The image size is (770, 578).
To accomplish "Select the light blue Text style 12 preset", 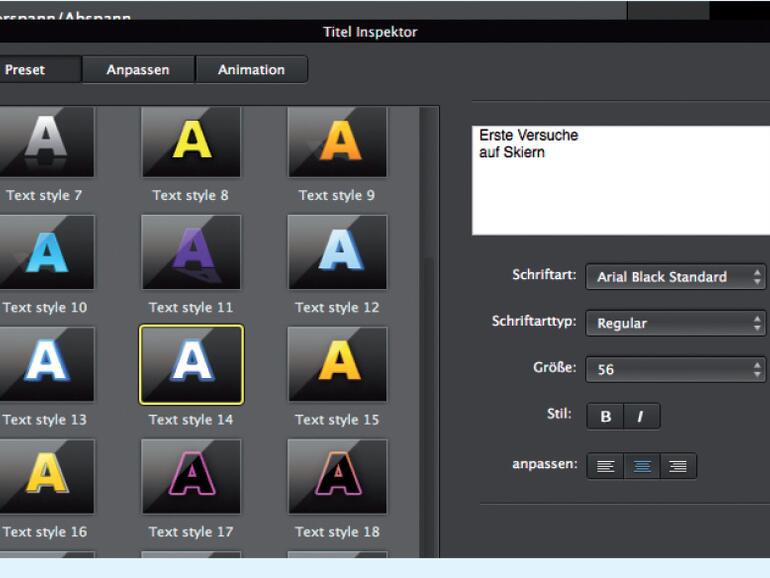I will click(337, 252).
